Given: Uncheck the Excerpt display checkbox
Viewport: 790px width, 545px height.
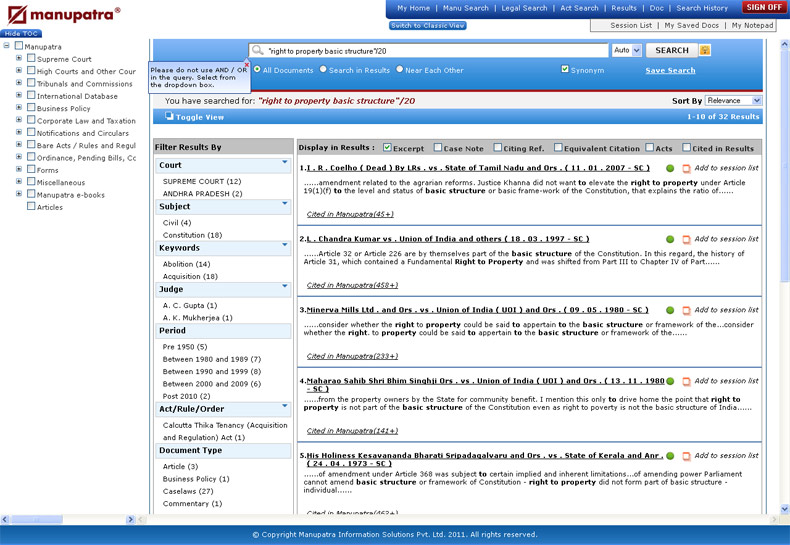Looking at the screenshot, I should point(387,148).
